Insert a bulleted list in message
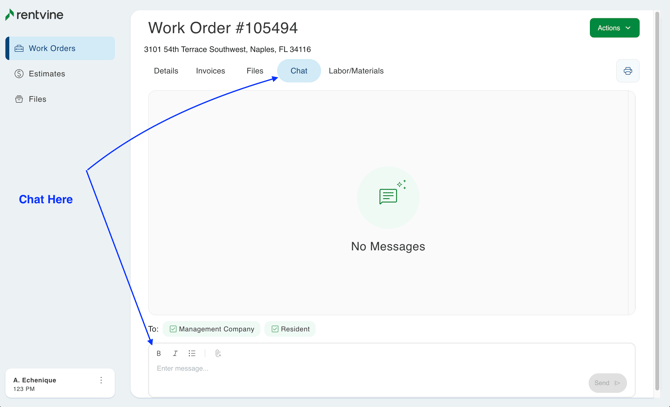This screenshot has height=407, width=670. pyautogui.click(x=192, y=353)
